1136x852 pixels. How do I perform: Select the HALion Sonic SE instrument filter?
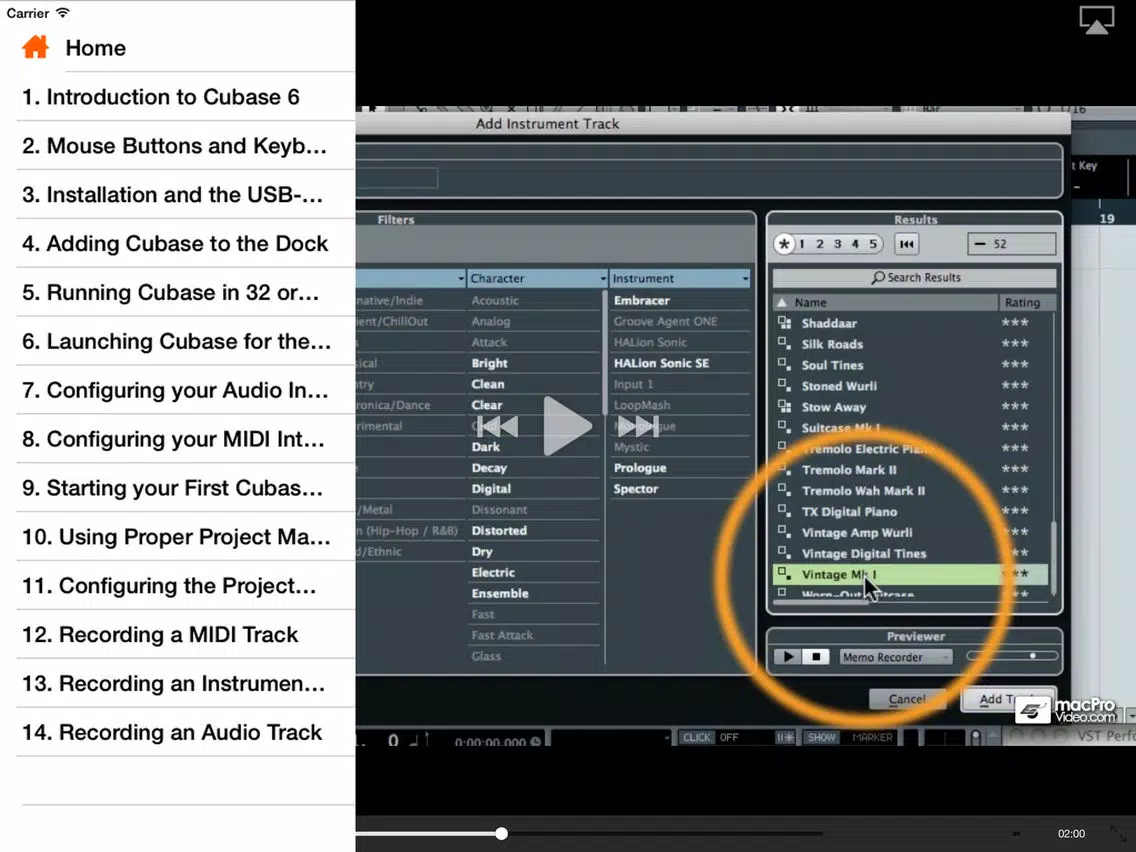(x=661, y=363)
